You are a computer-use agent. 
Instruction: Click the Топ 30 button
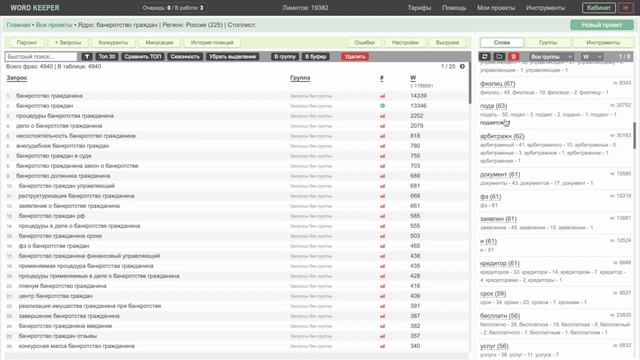click(107, 57)
